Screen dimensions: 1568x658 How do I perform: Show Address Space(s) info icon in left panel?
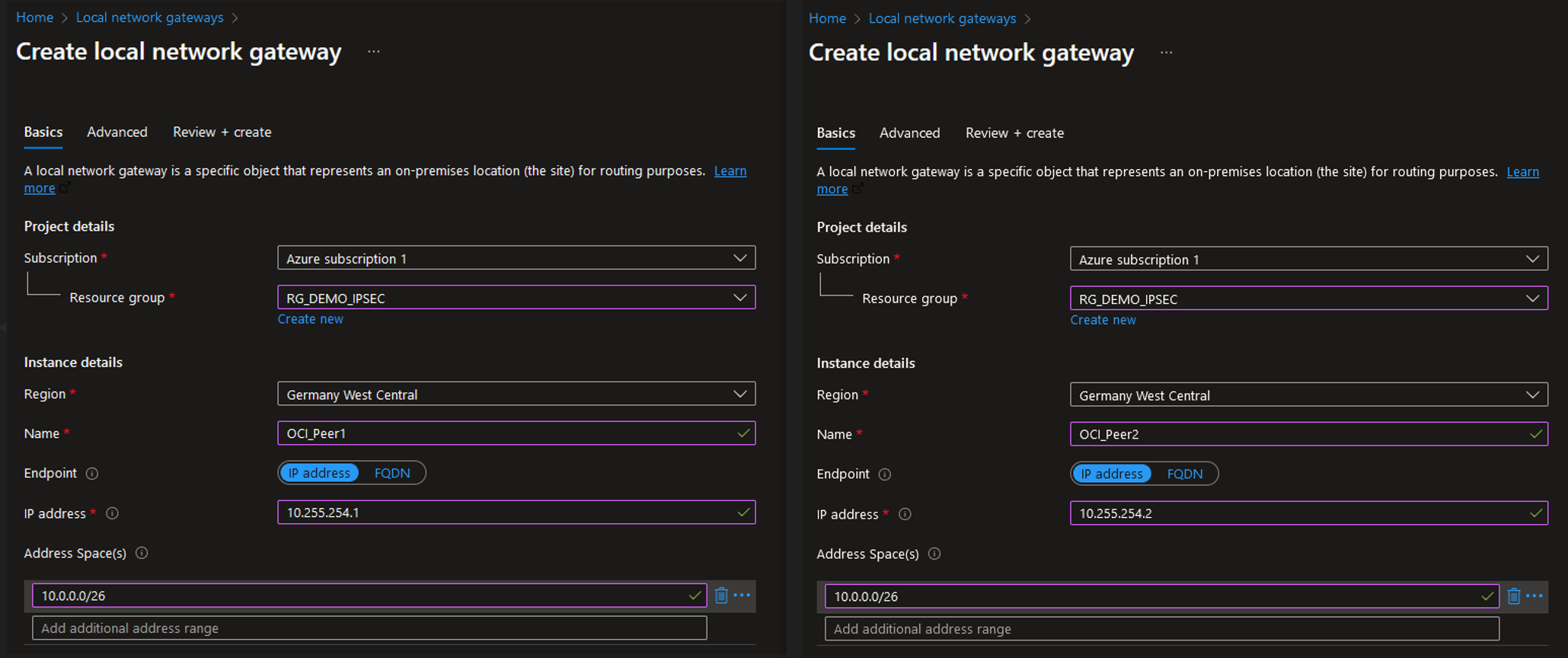click(142, 553)
